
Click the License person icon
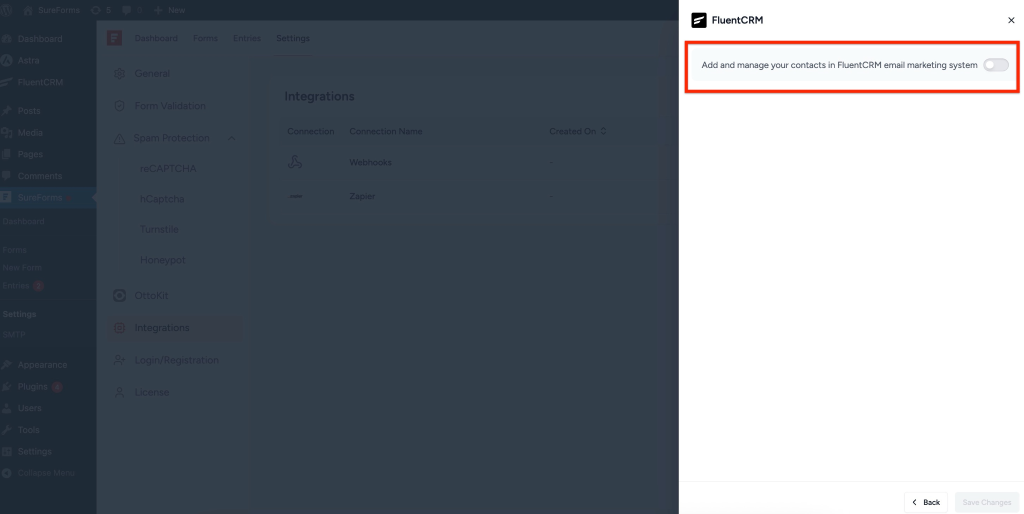[120, 393]
